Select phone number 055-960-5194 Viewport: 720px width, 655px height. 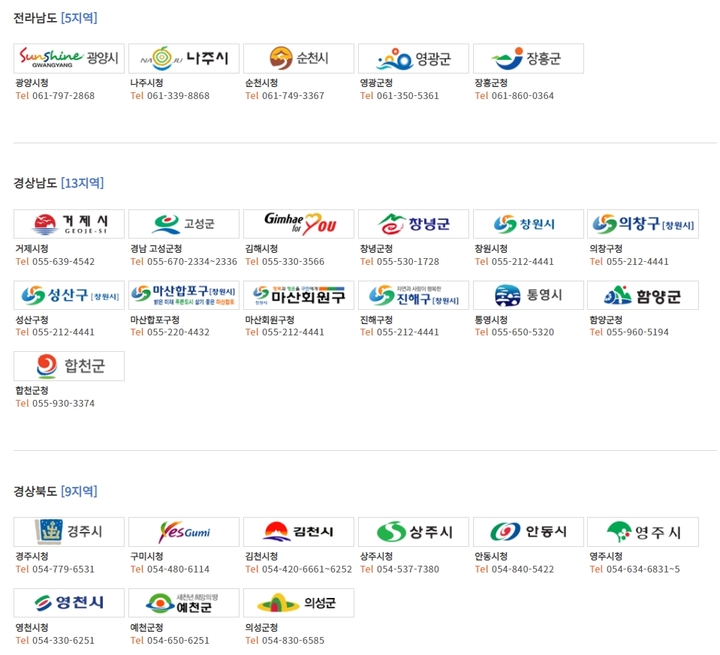click(637, 332)
